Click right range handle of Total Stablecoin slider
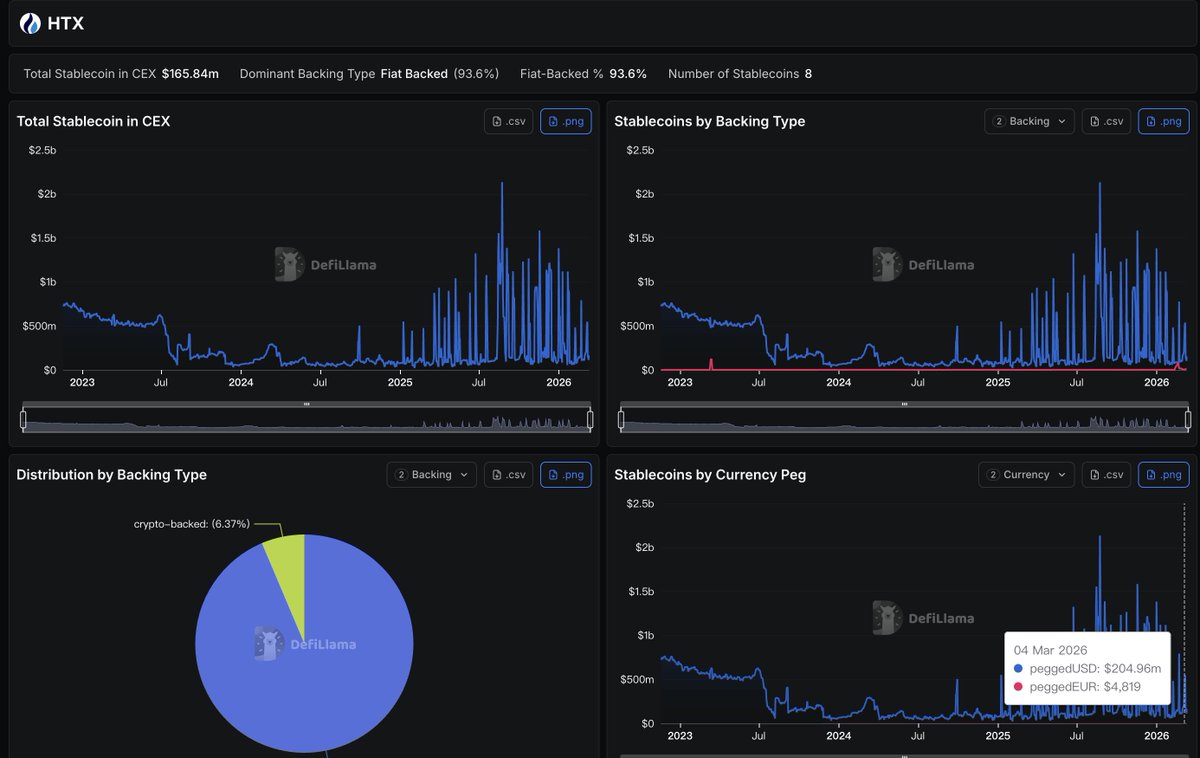Viewport: 1200px width, 758px height. [590, 420]
